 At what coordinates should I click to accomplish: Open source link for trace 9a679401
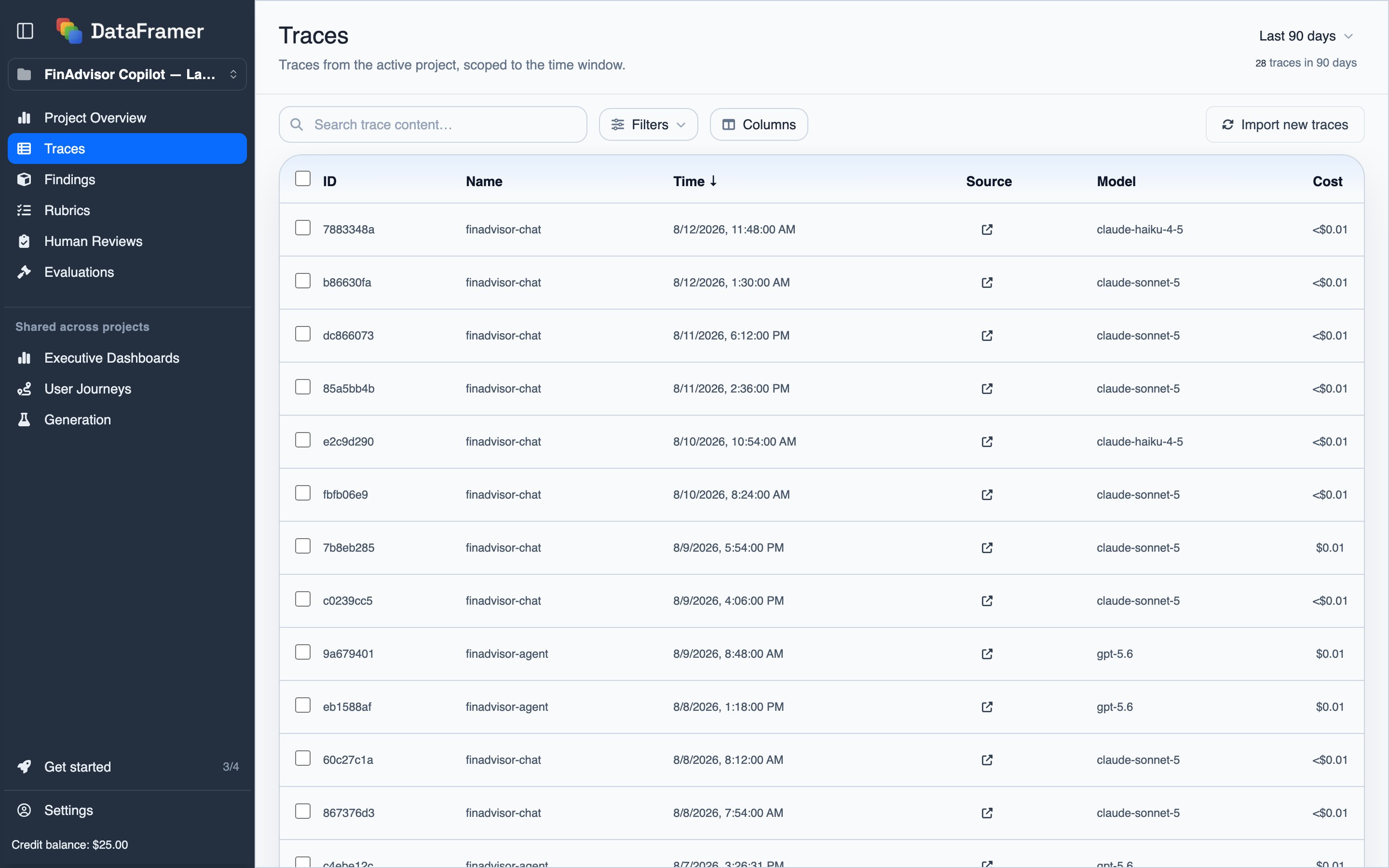(x=987, y=654)
